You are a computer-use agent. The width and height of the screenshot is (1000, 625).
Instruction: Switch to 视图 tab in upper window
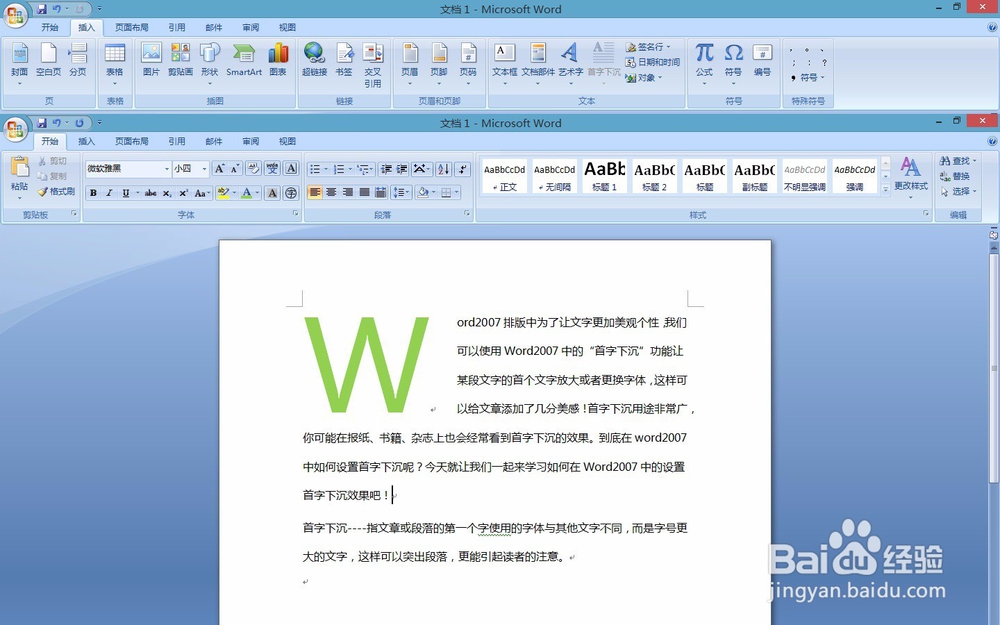[287, 27]
